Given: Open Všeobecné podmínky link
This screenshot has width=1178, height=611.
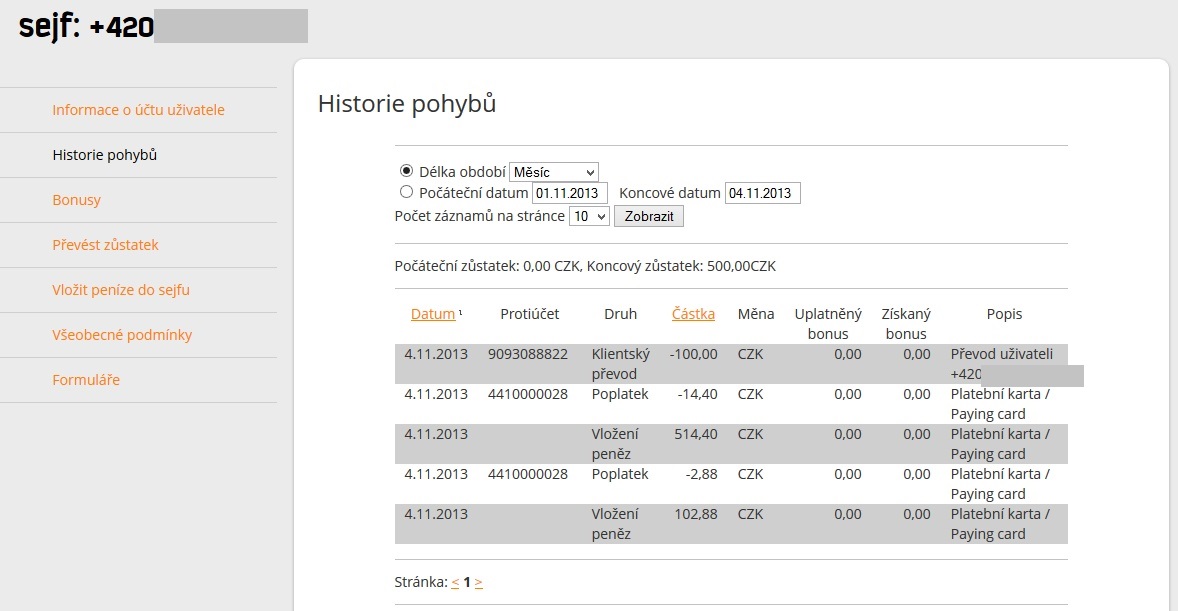Looking at the screenshot, I should (122, 335).
